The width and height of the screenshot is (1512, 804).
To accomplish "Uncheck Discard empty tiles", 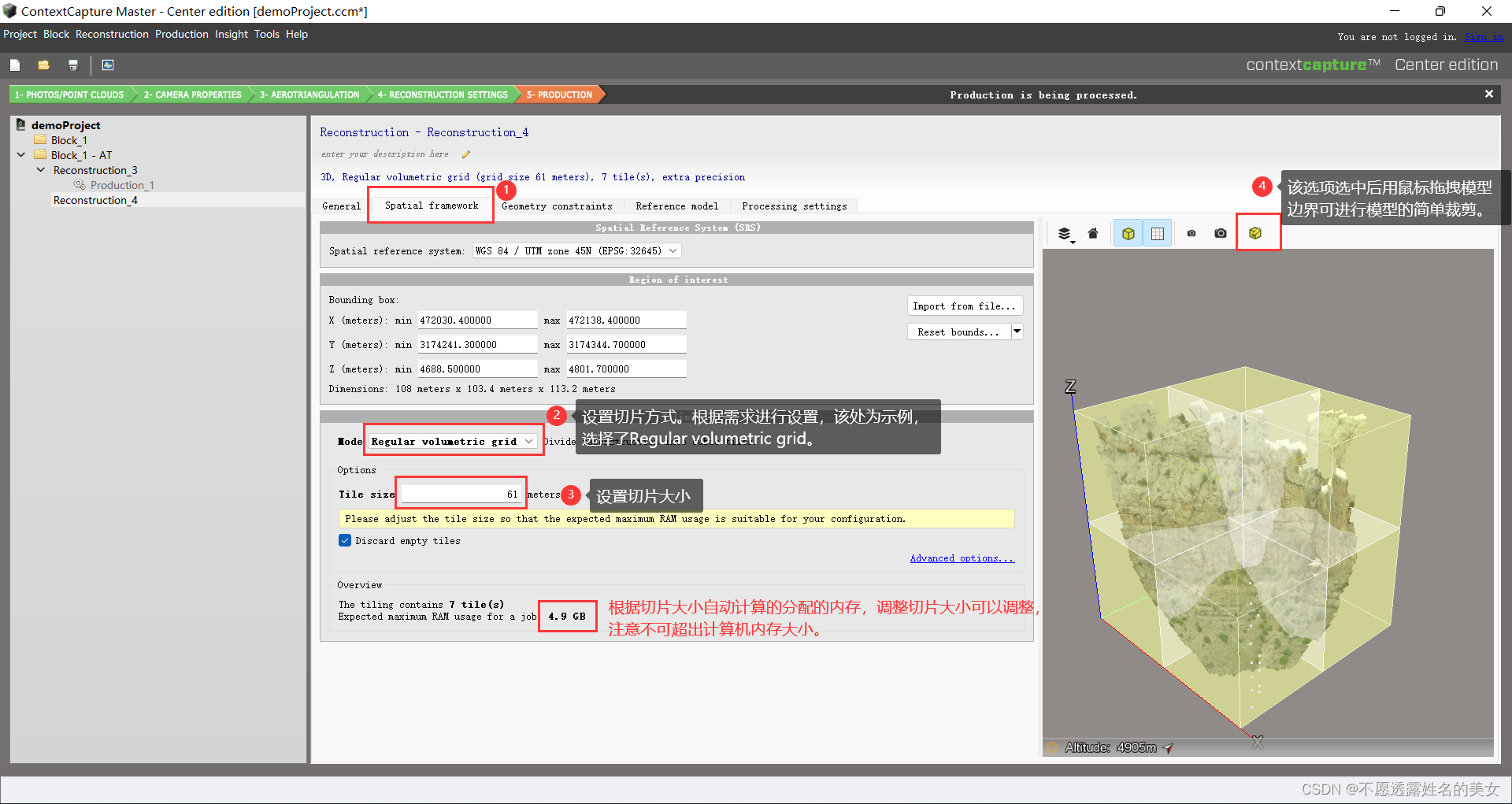I will coord(345,541).
